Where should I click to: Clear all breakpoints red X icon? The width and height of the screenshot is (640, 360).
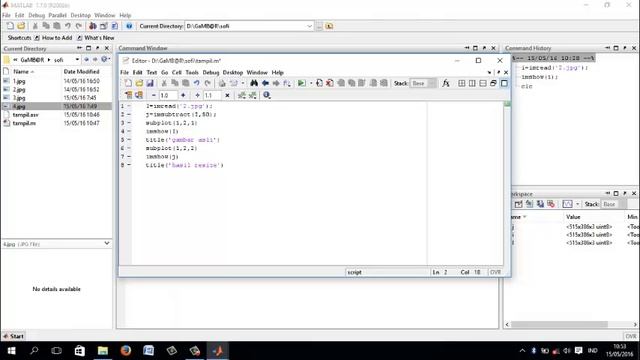point(330,83)
